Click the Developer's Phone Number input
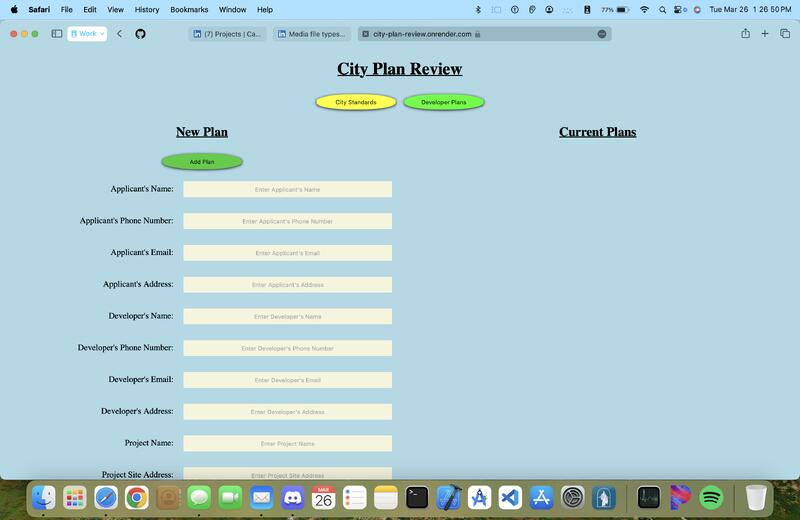This screenshot has width=800, height=520. point(288,348)
